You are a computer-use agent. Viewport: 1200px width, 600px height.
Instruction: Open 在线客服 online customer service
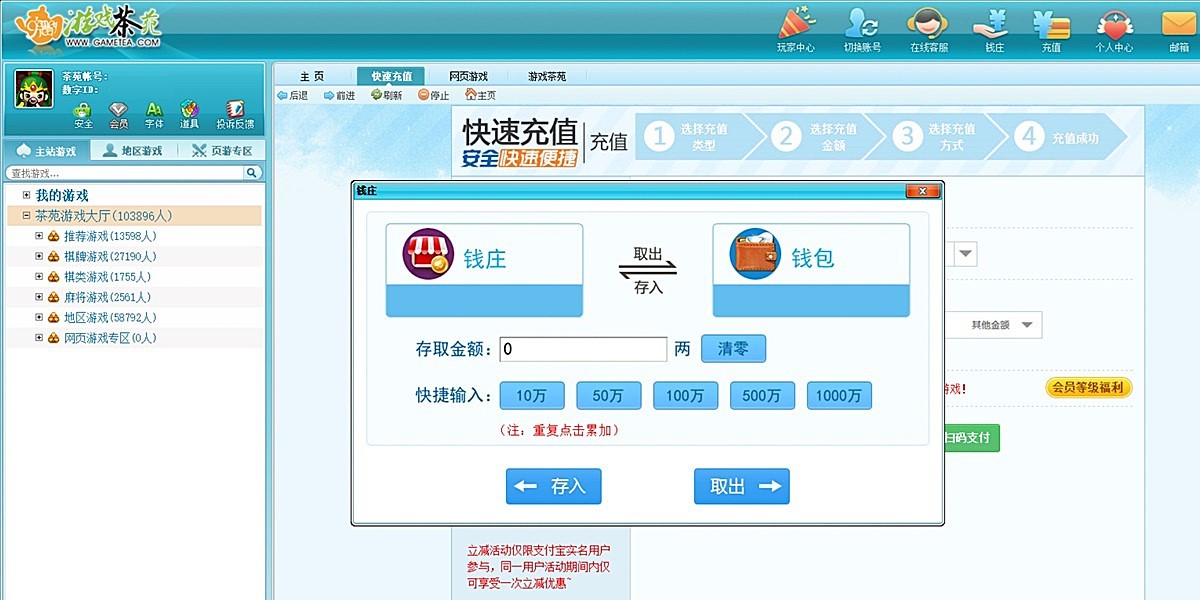tap(926, 28)
